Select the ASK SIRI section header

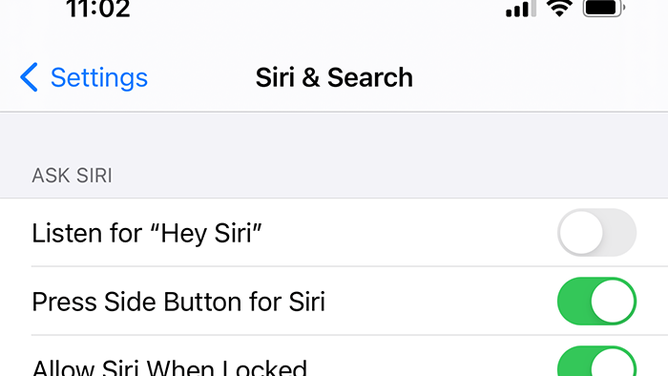[x=72, y=175]
